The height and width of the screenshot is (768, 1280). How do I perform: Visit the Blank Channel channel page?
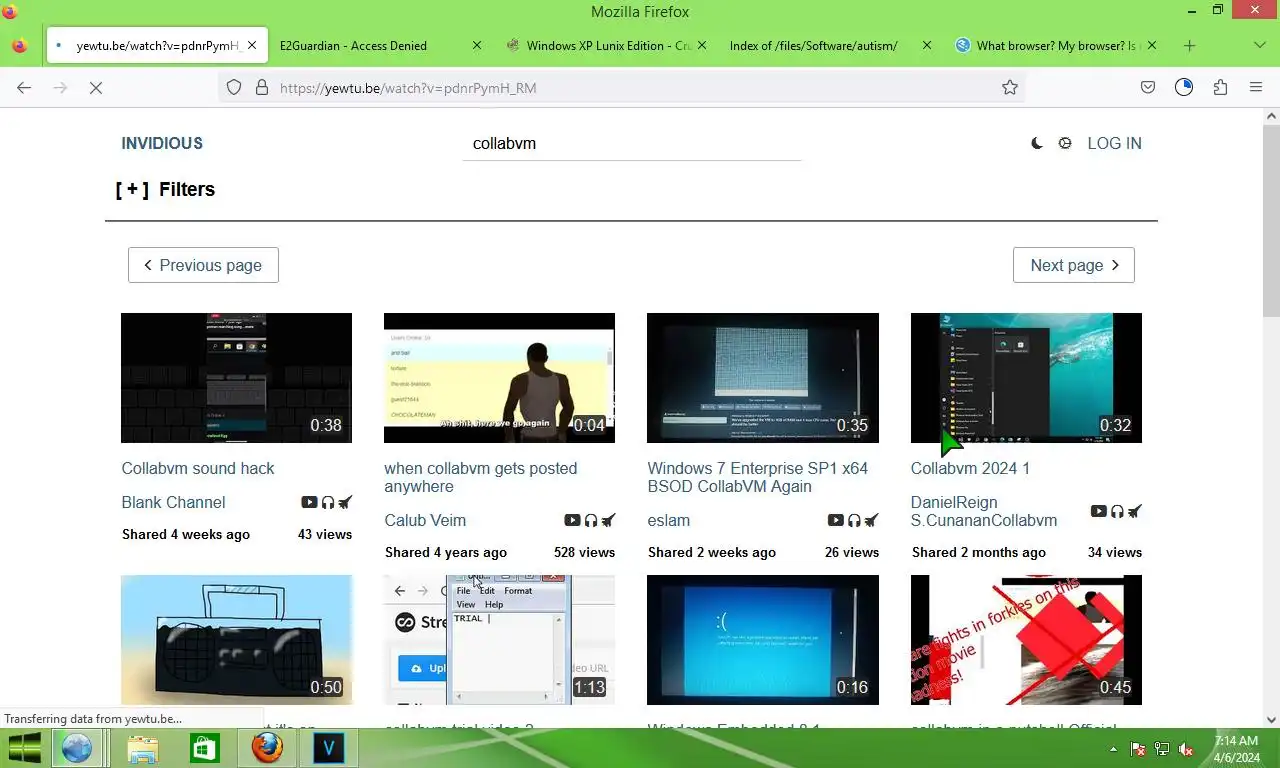tap(173, 502)
